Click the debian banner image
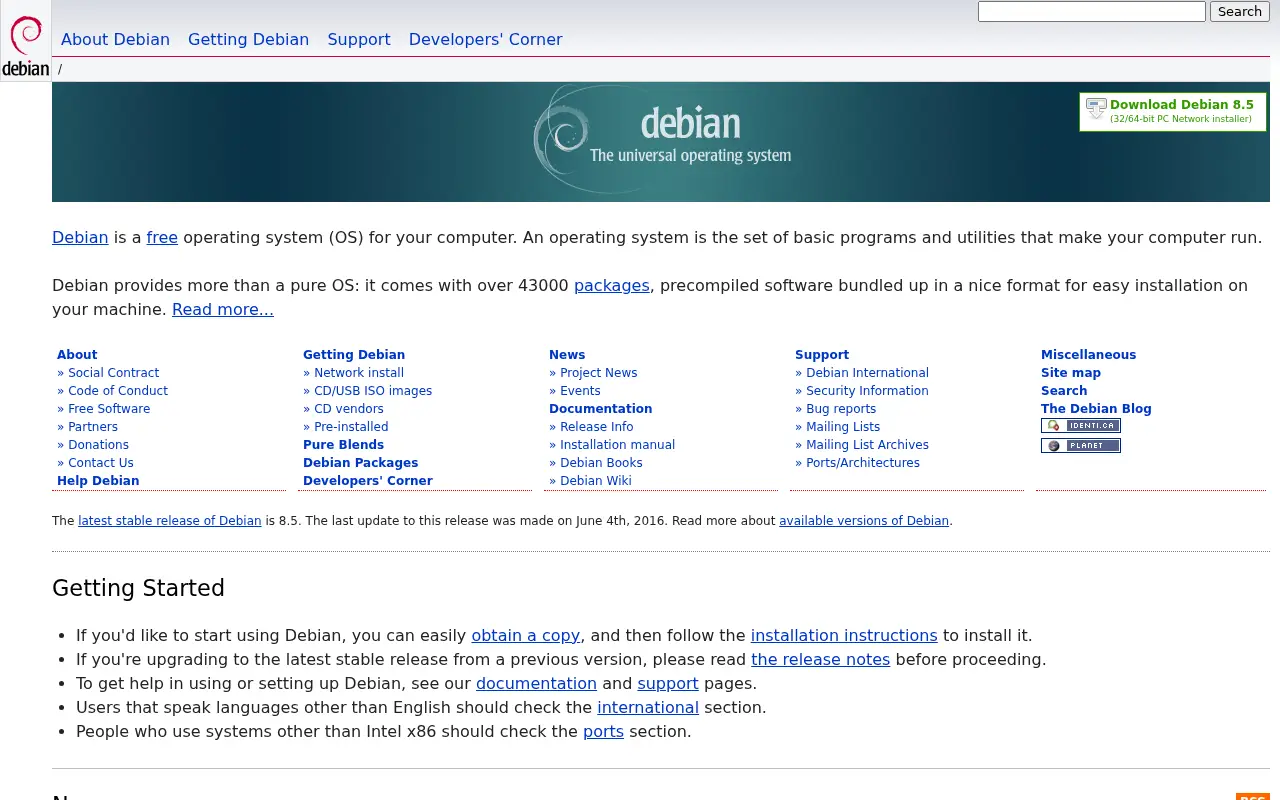 (661, 142)
